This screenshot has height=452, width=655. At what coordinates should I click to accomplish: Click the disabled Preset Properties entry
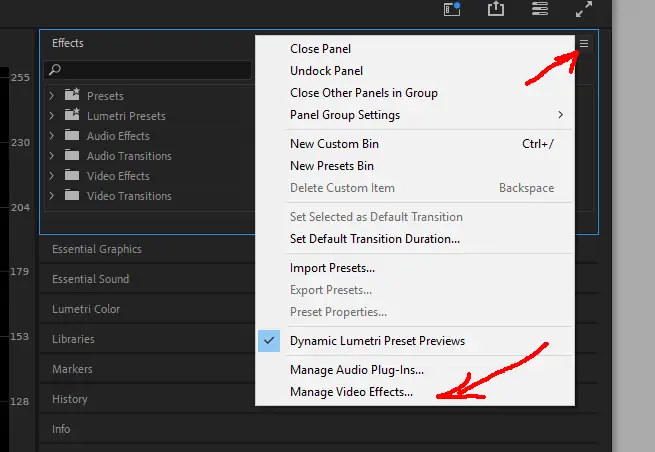tap(415, 312)
